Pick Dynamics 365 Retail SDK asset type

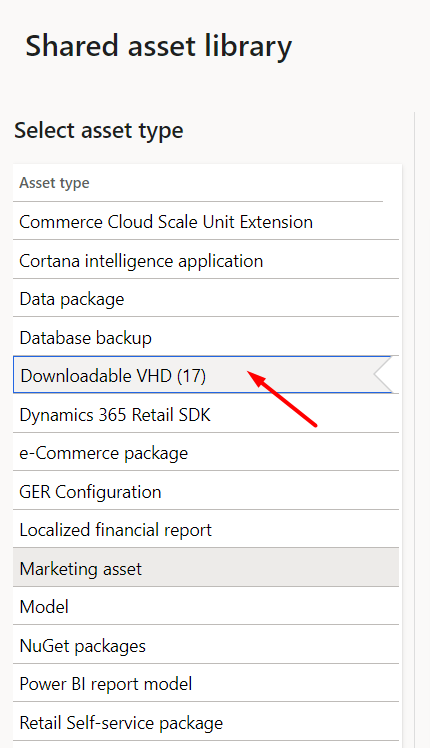tap(206, 414)
